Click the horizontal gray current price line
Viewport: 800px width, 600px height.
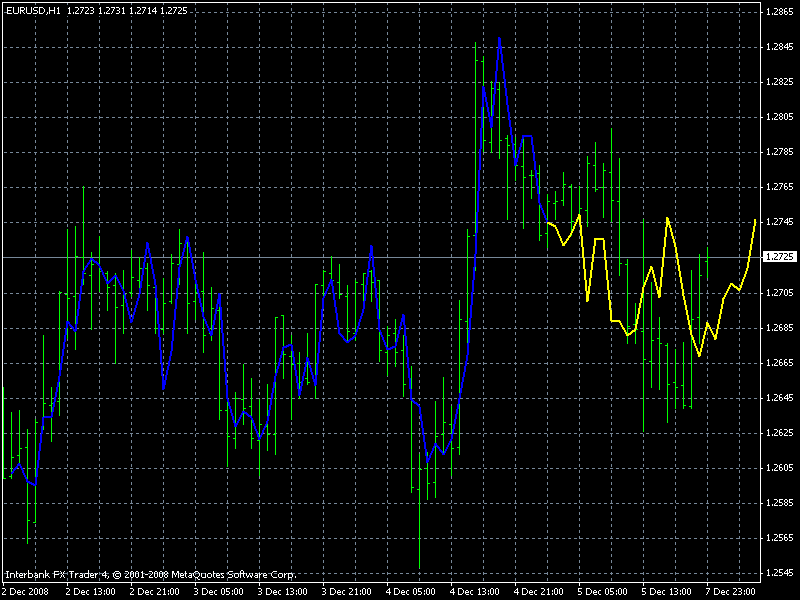(x=381, y=258)
